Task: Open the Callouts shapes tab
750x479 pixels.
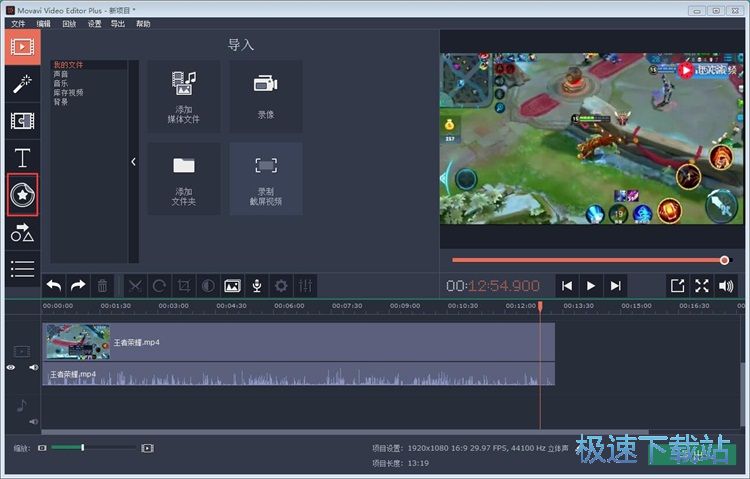Action: [22, 233]
